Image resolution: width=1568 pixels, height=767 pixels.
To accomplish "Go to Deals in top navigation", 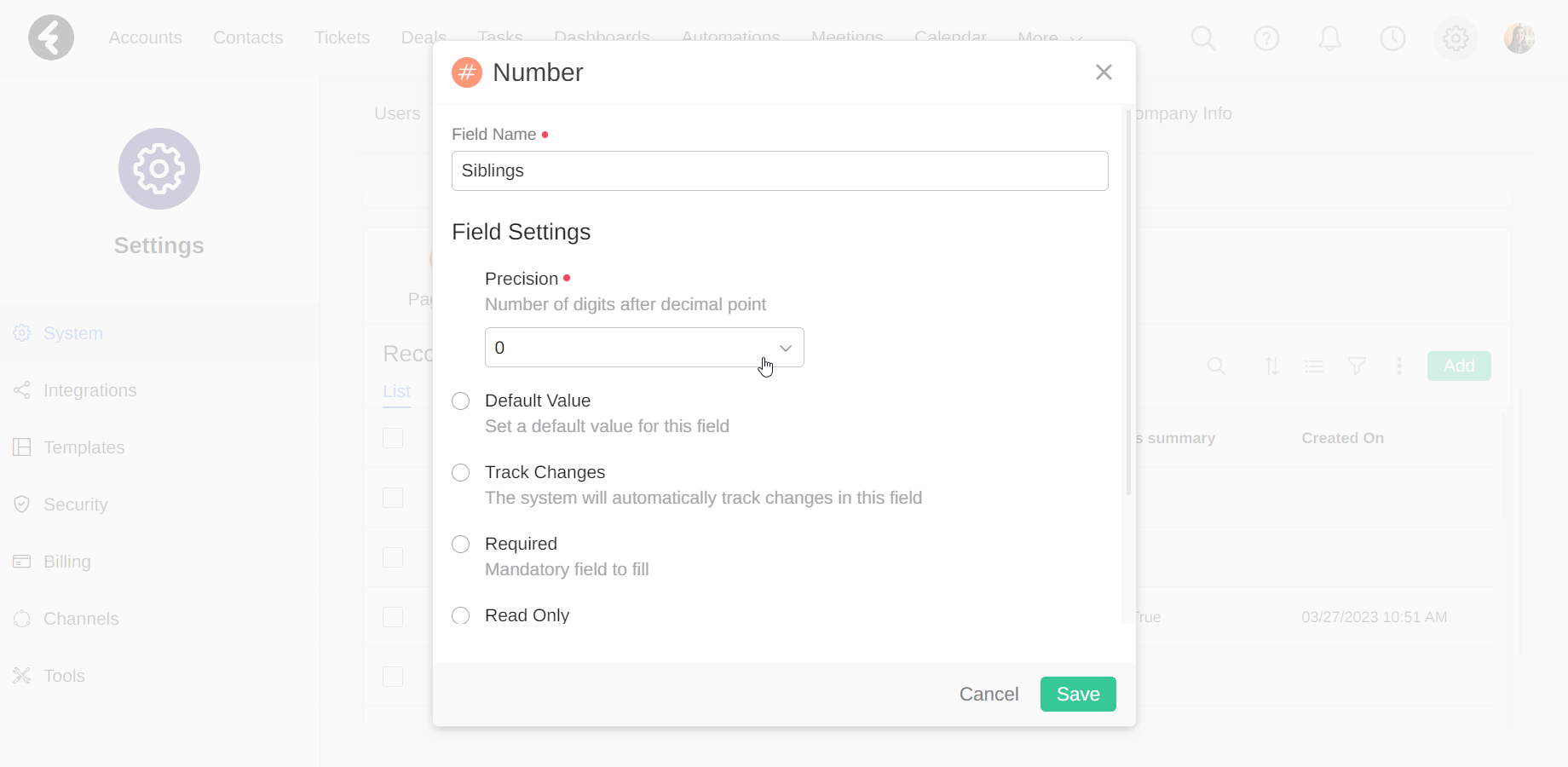I will 424,37.
